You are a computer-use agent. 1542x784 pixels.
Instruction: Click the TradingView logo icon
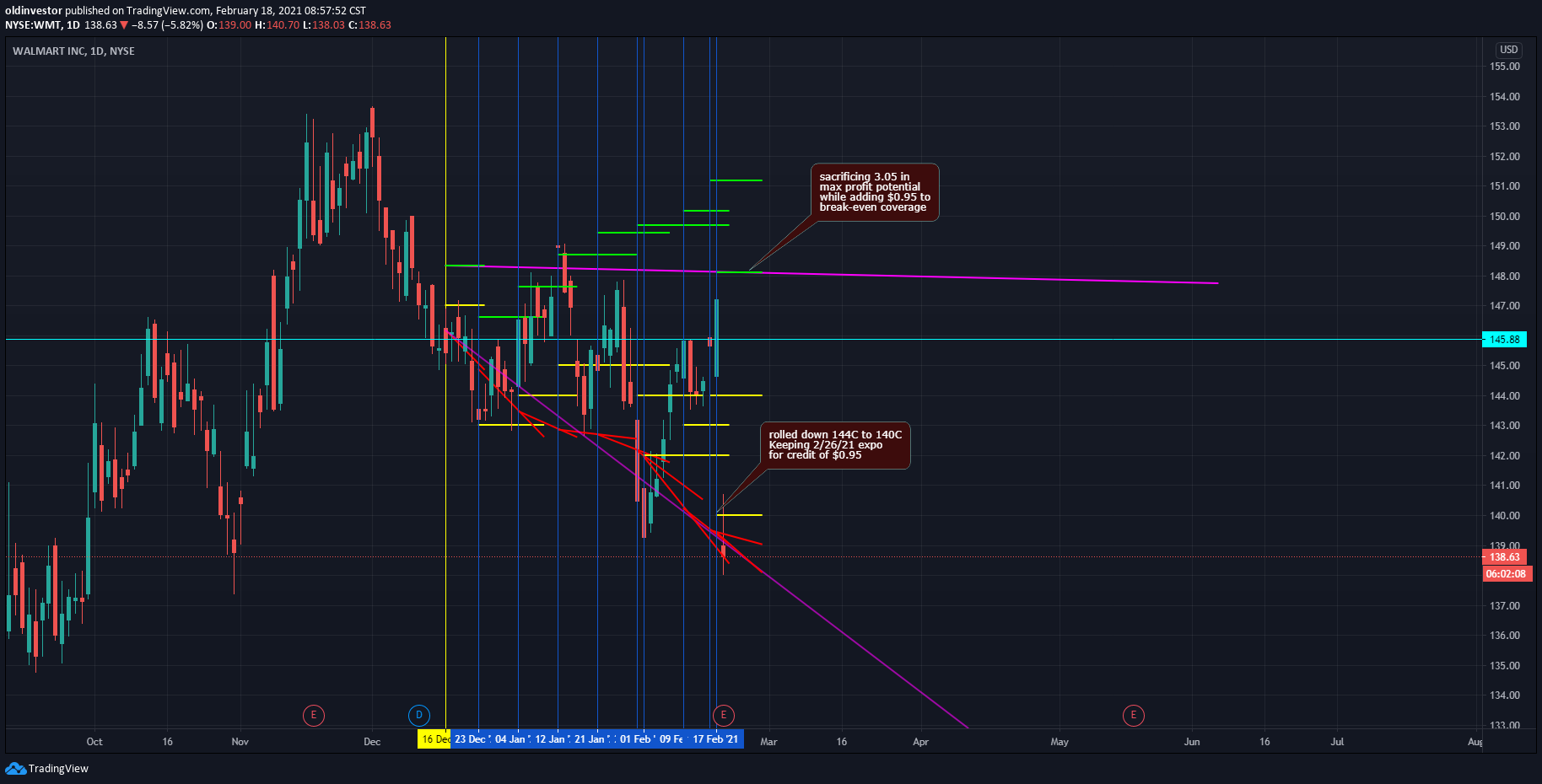(x=15, y=768)
